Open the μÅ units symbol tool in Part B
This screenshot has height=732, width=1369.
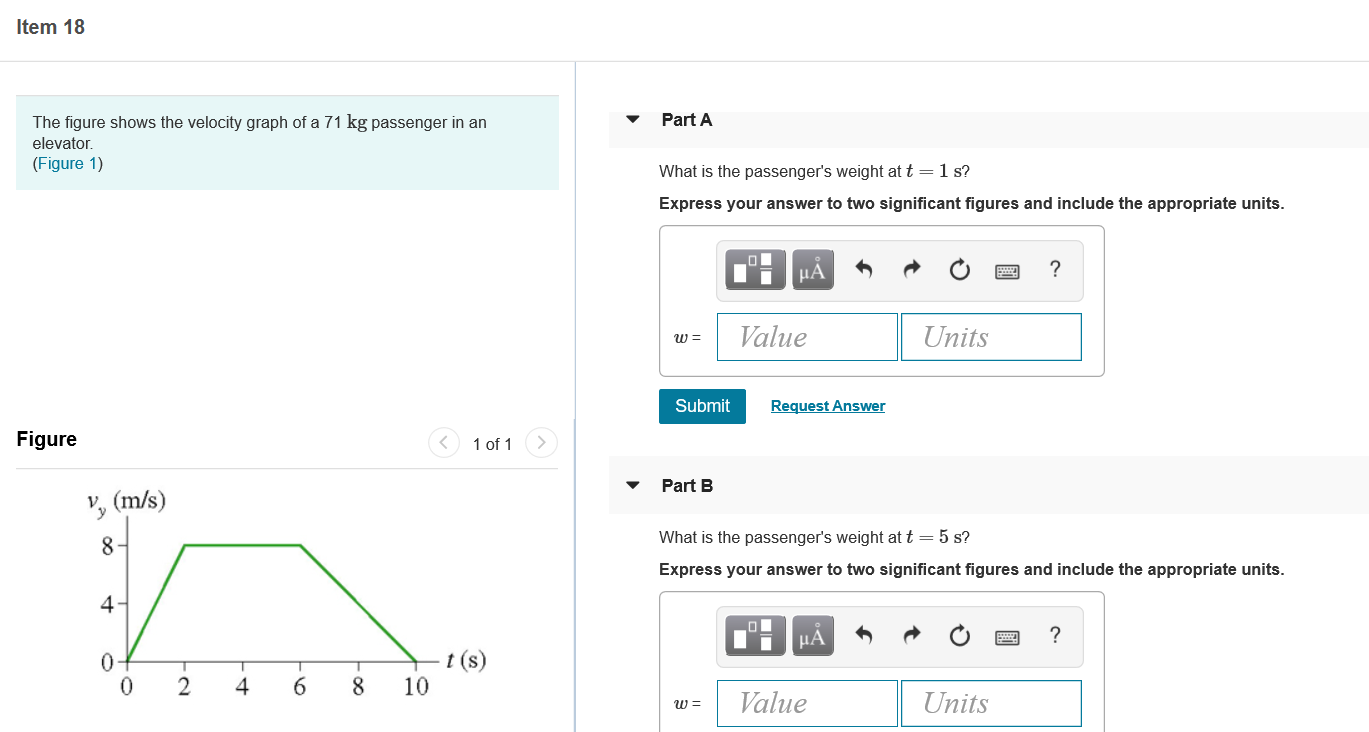(x=813, y=635)
